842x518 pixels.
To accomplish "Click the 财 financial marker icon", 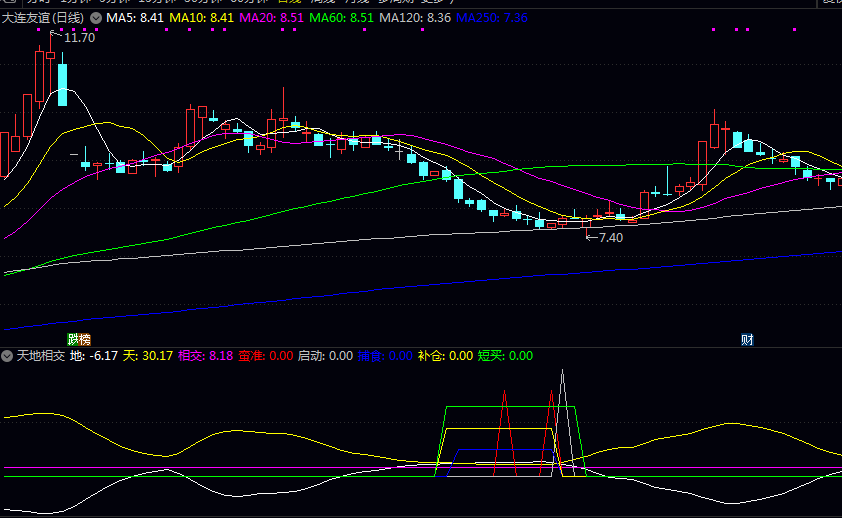I will [747, 340].
